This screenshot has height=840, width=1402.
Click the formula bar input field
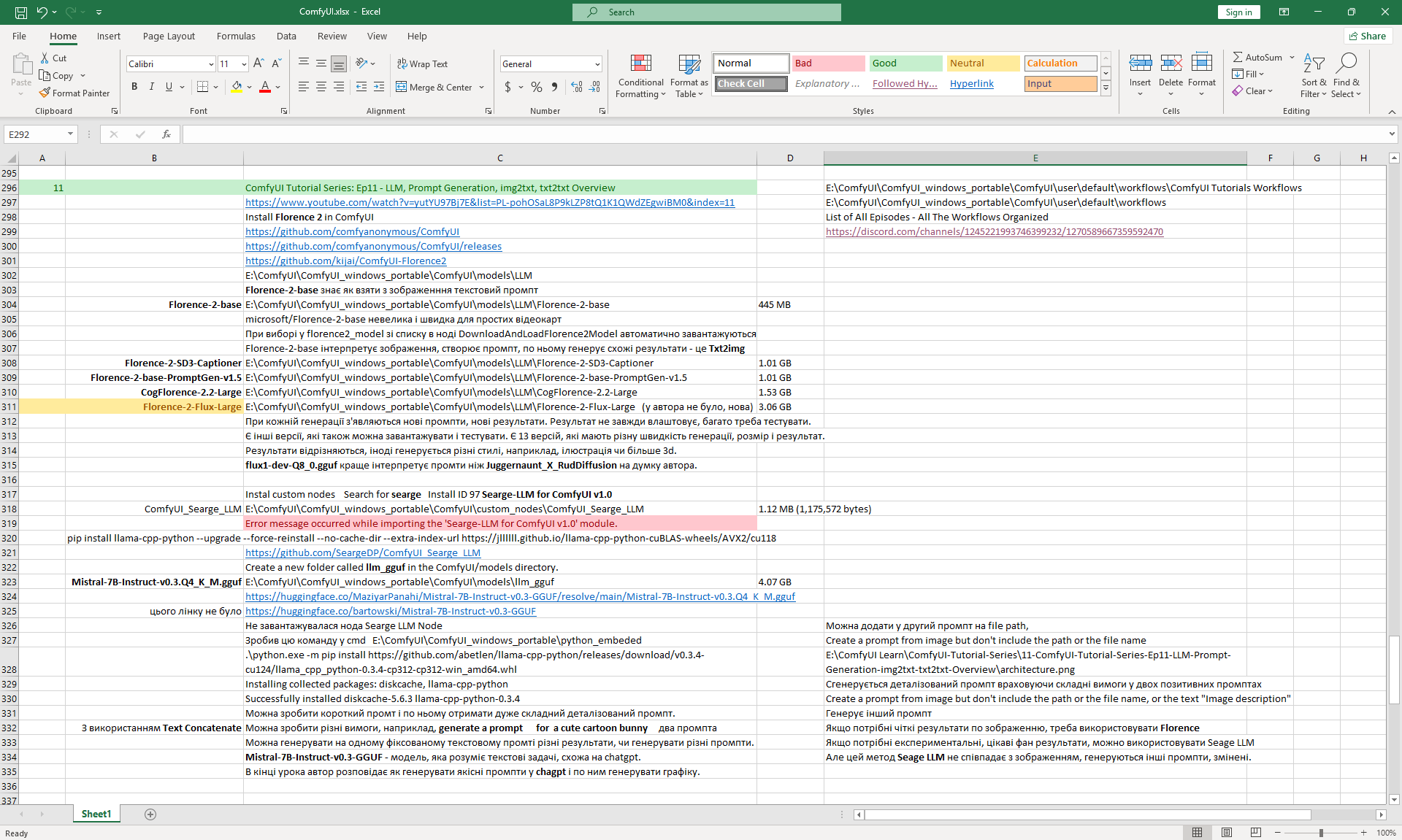click(x=781, y=134)
